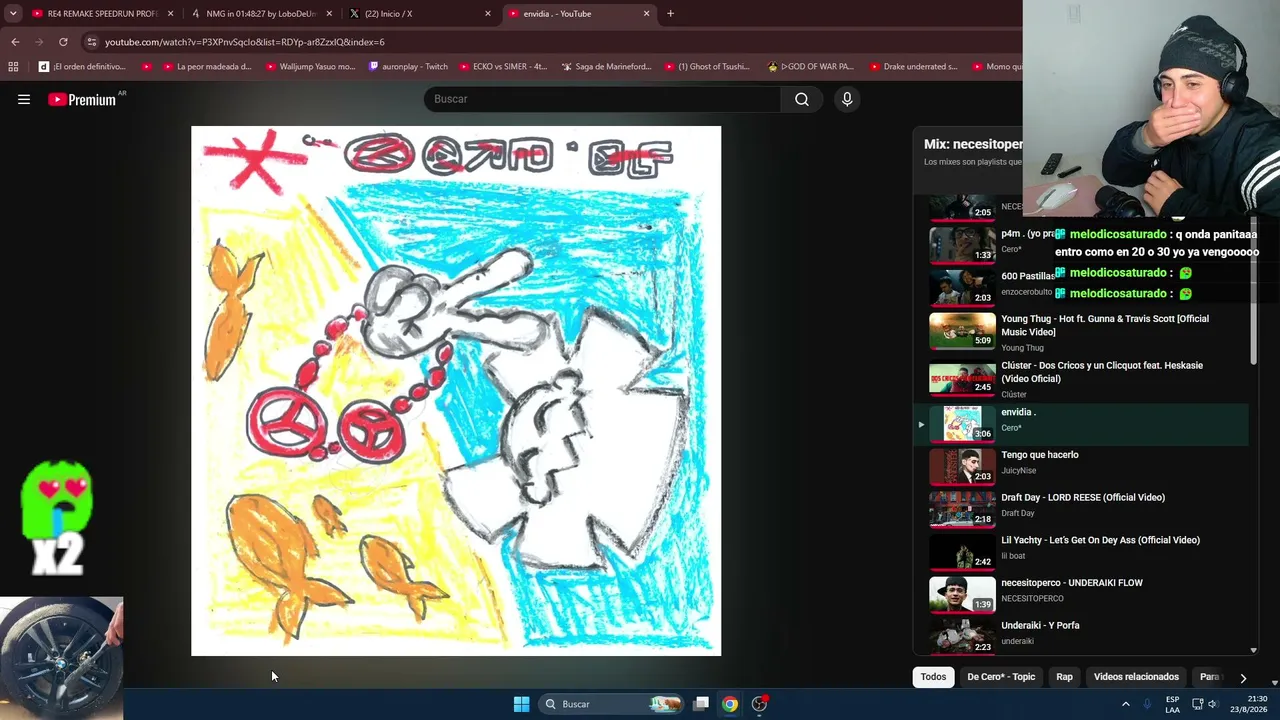
Task: Open the Drake underrated bookmark
Action: coord(913,67)
